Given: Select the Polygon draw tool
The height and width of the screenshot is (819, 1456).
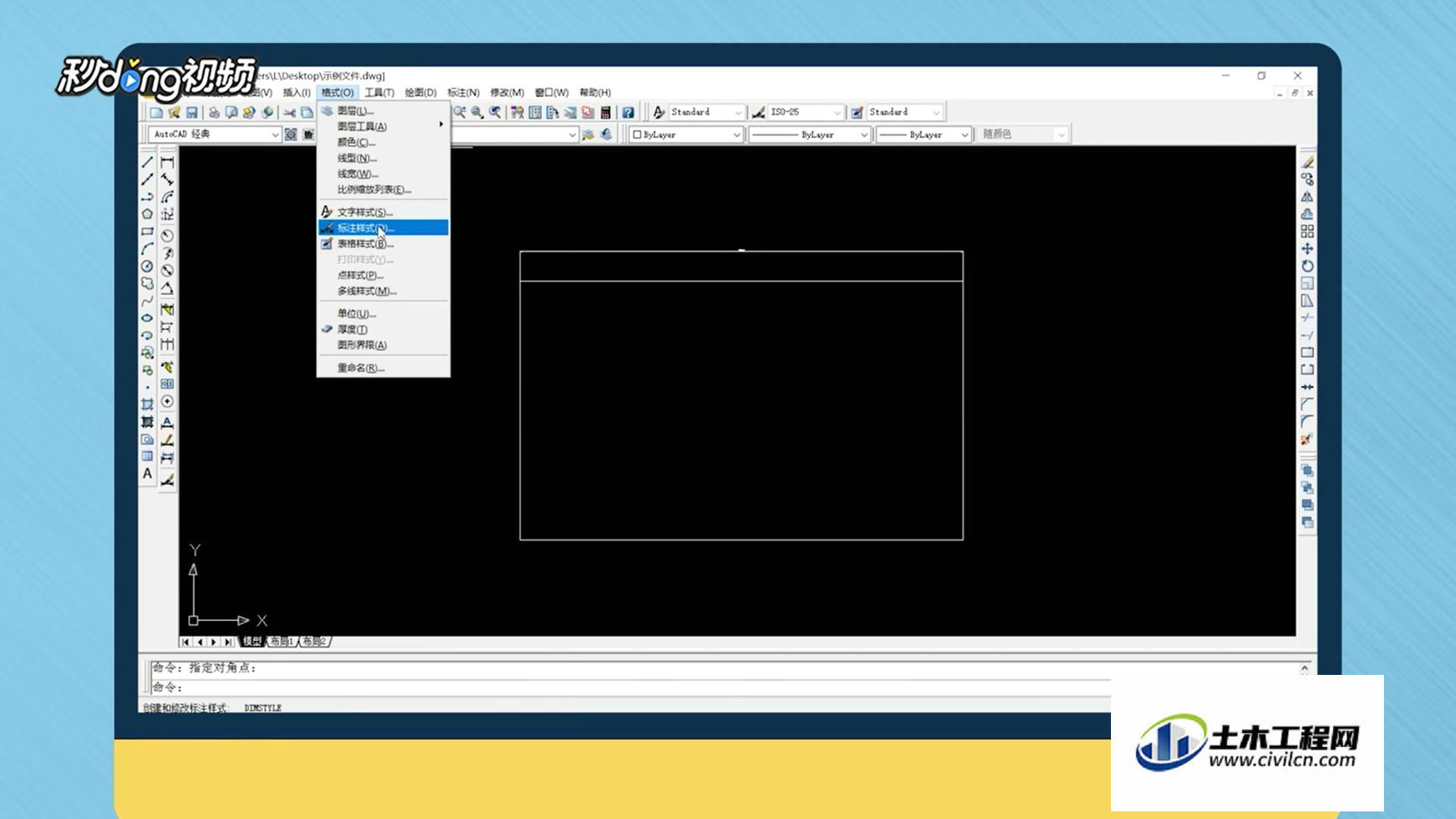Looking at the screenshot, I should [x=147, y=215].
